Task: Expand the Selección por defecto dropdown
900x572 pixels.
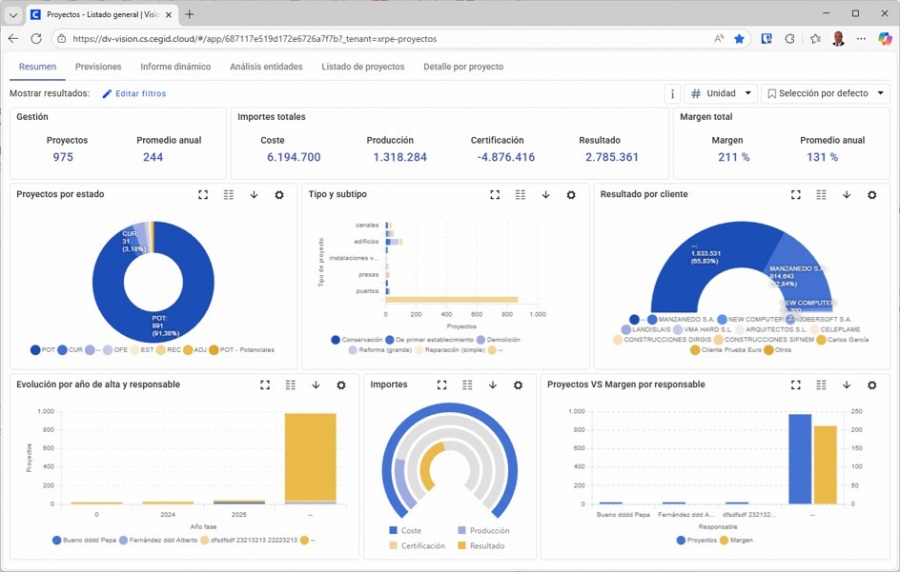Action: coord(825,93)
